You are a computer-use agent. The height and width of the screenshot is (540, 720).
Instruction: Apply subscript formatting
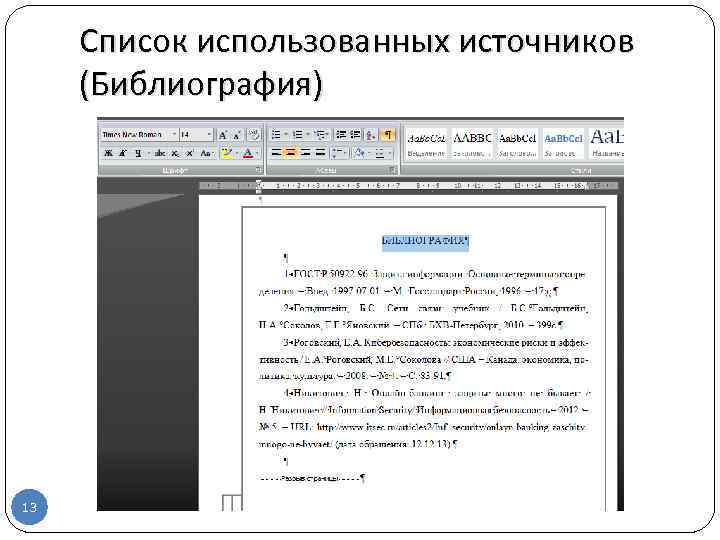click(x=175, y=153)
